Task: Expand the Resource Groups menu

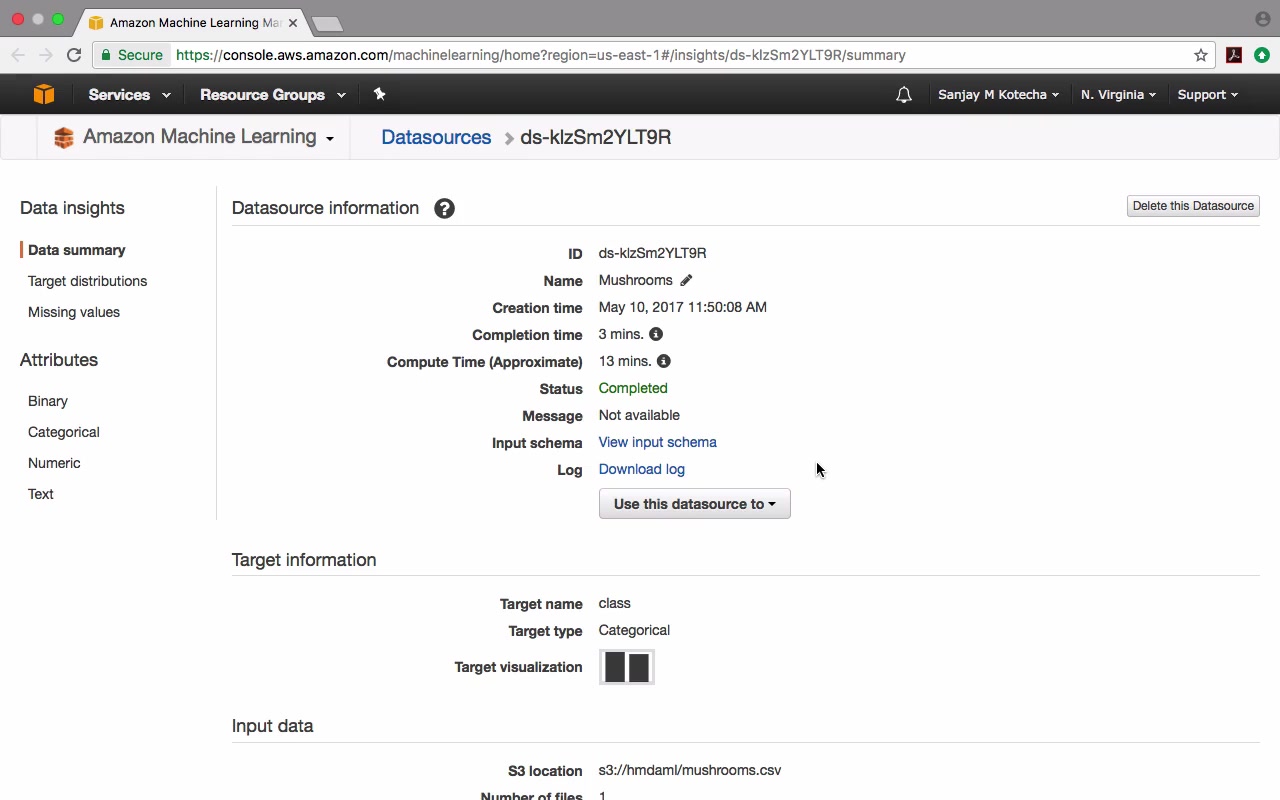Action: [273, 94]
